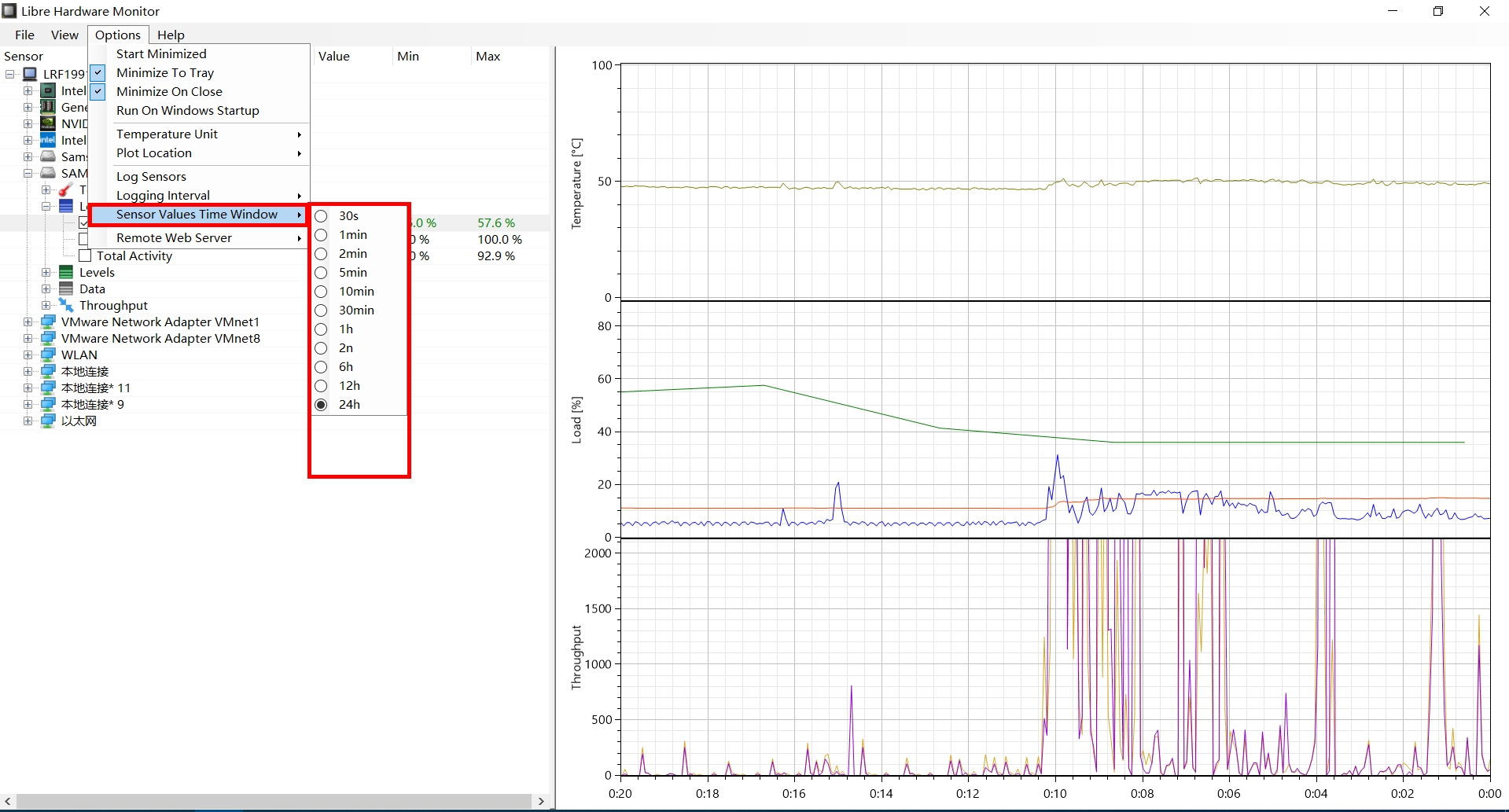The width and height of the screenshot is (1509, 812).
Task: Click the 本地连接* 9 network icon
Action: click(x=48, y=404)
